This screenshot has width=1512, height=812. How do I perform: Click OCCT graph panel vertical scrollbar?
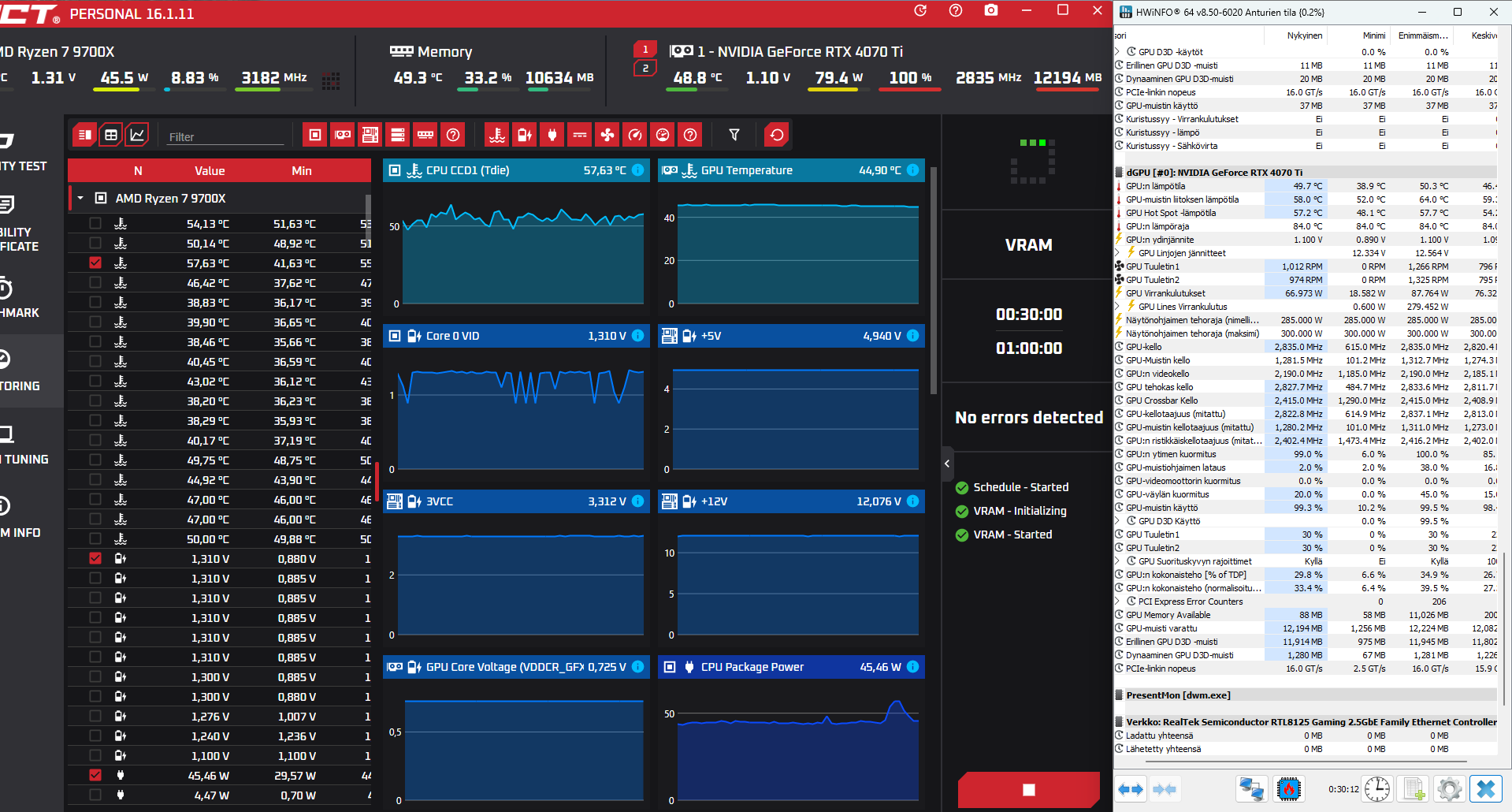[x=934, y=280]
